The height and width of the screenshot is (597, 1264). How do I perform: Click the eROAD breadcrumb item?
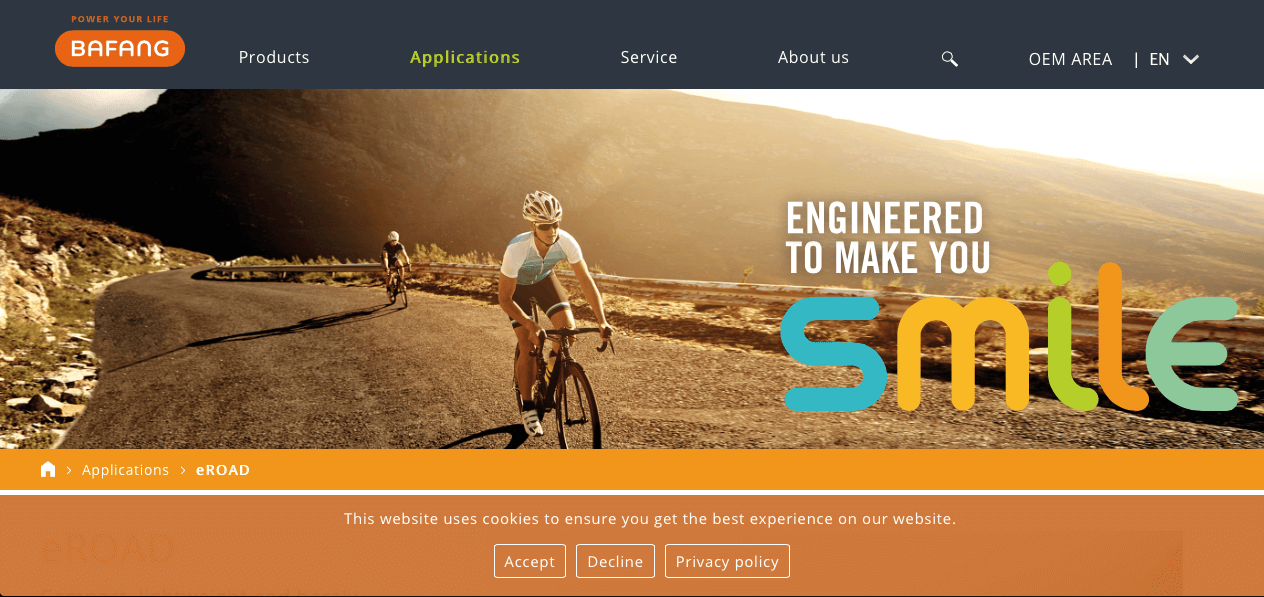(223, 469)
